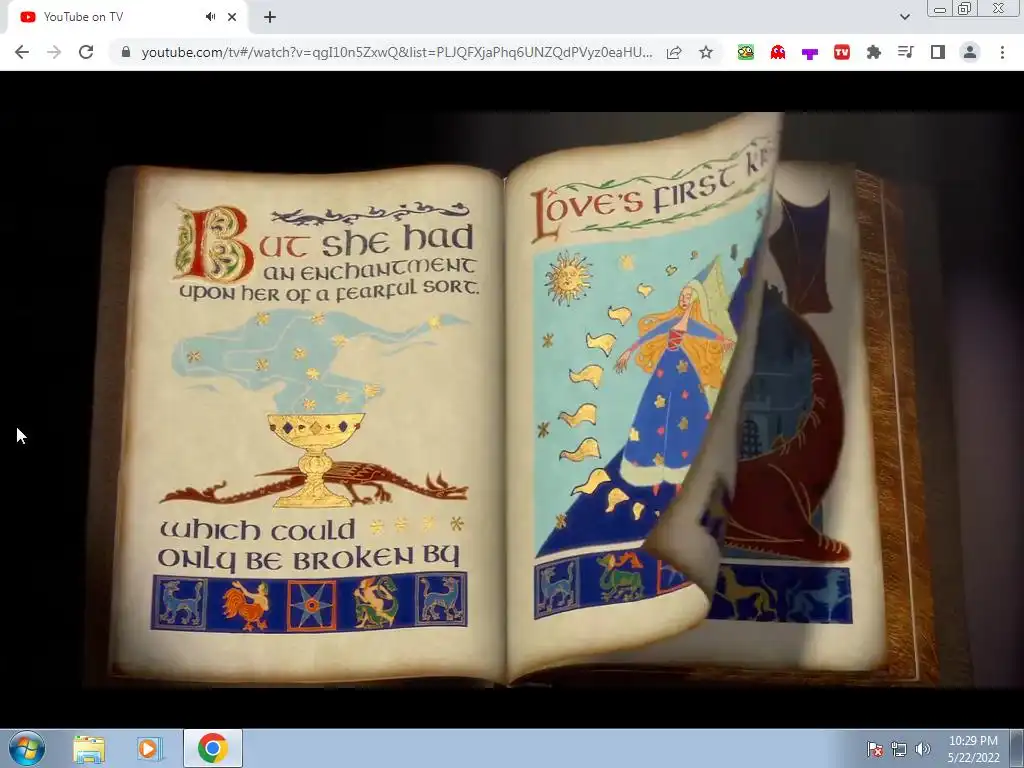Launch Windows Media Player from the taskbar
The height and width of the screenshot is (768, 1024).
point(150,748)
